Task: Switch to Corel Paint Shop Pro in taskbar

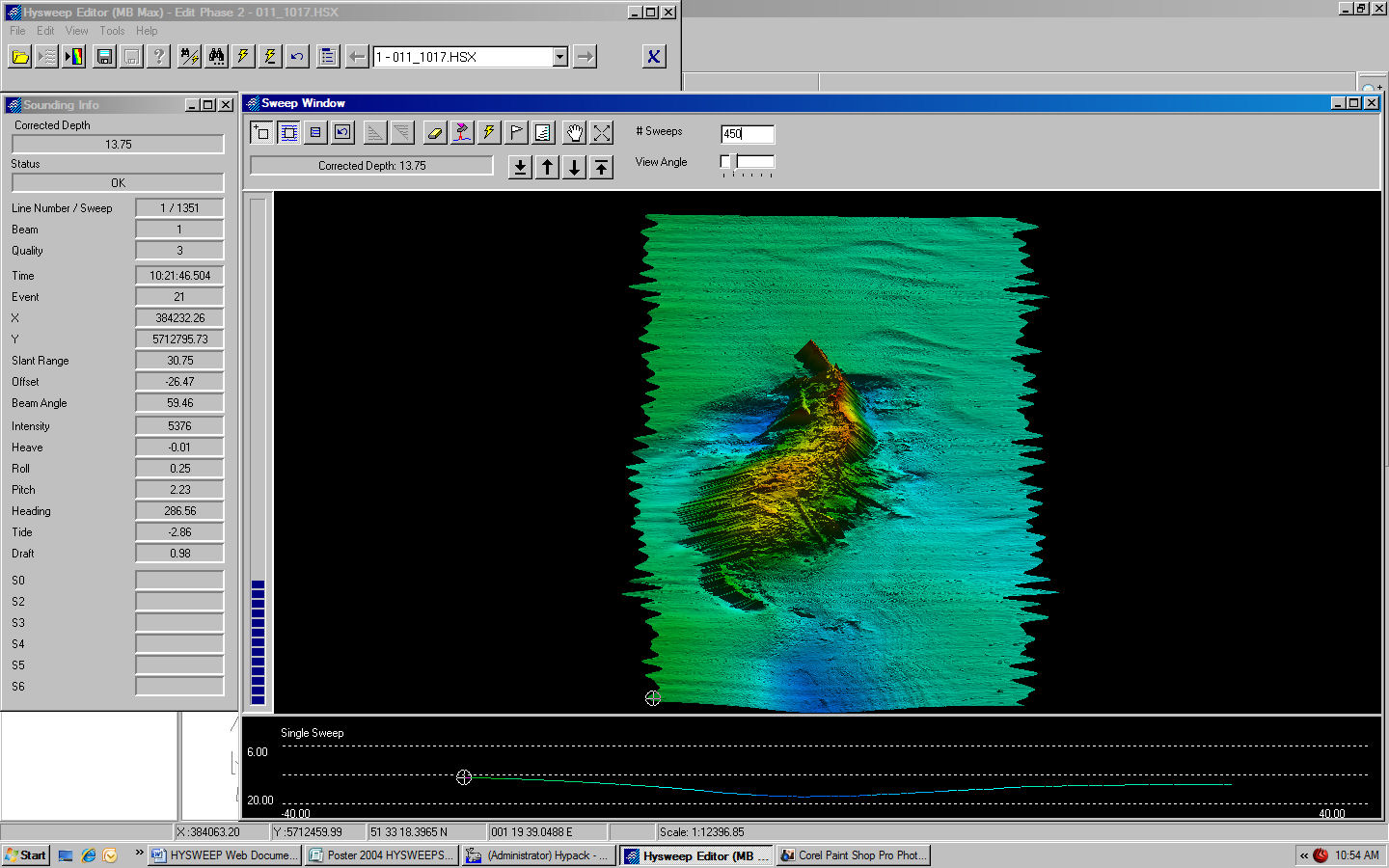Action: coord(853,854)
